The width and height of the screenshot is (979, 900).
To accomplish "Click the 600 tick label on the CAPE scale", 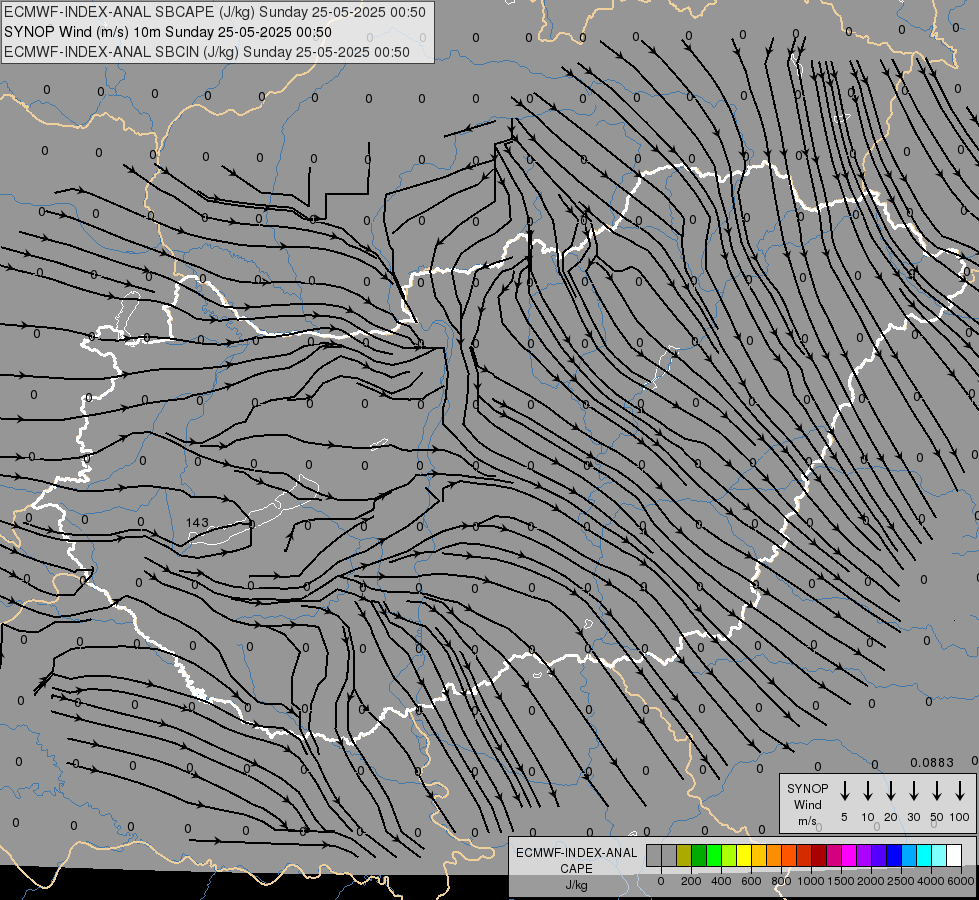I will point(751,881).
